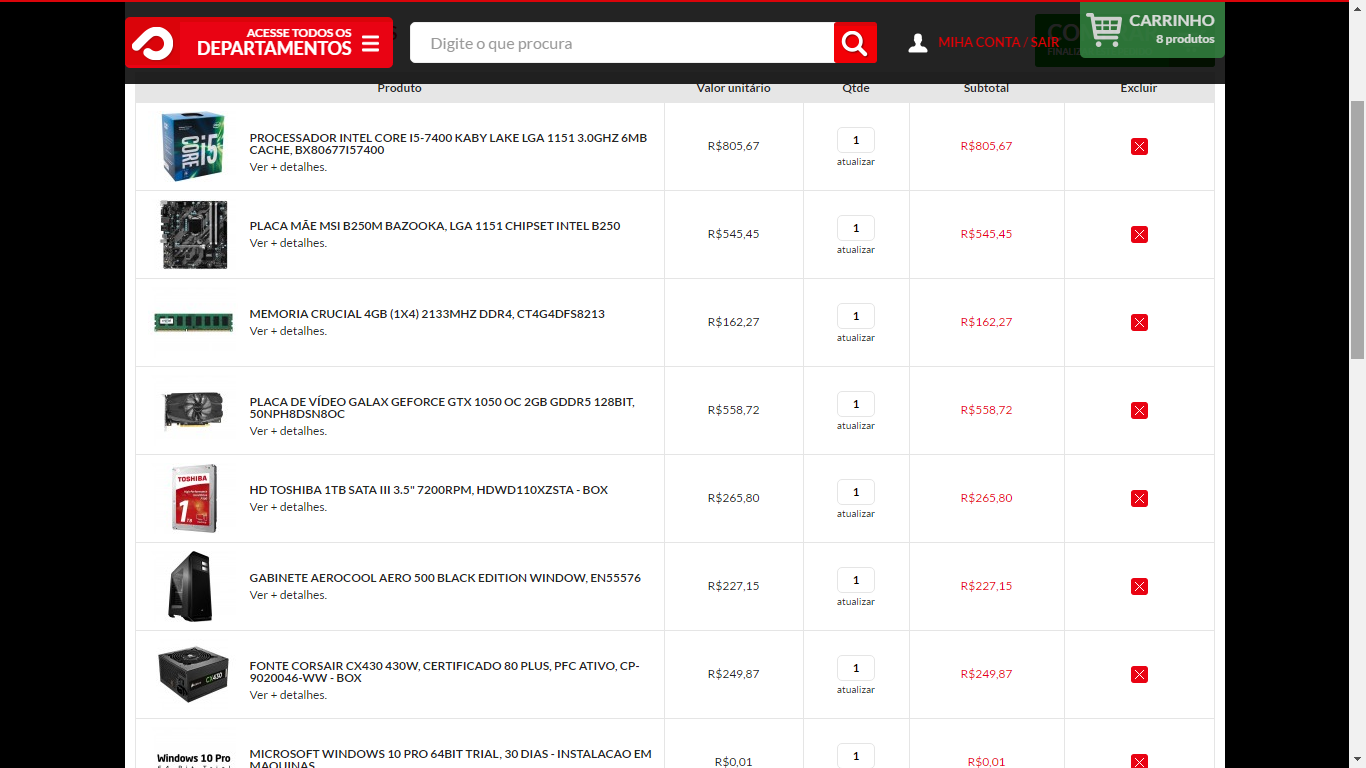1366x768 pixels.
Task: Click the Corsair CX430 thumbnail
Action: point(193,674)
